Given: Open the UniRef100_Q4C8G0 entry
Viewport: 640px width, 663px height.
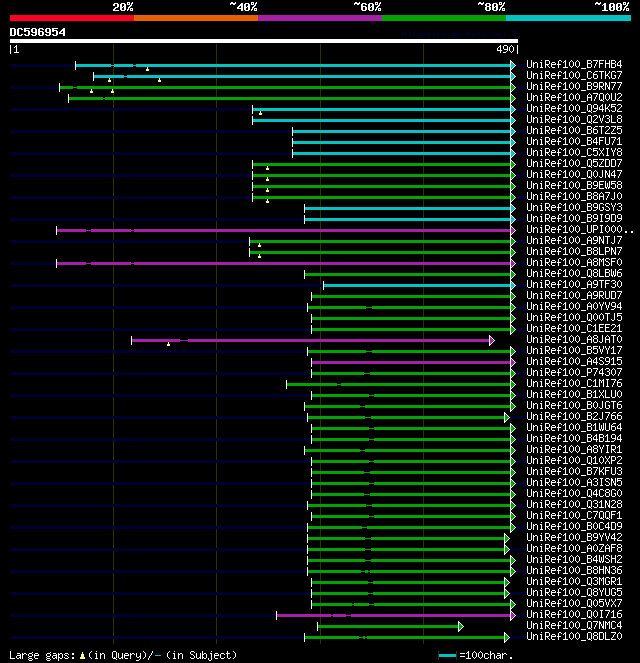Looking at the screenshot, I should 574,493.
